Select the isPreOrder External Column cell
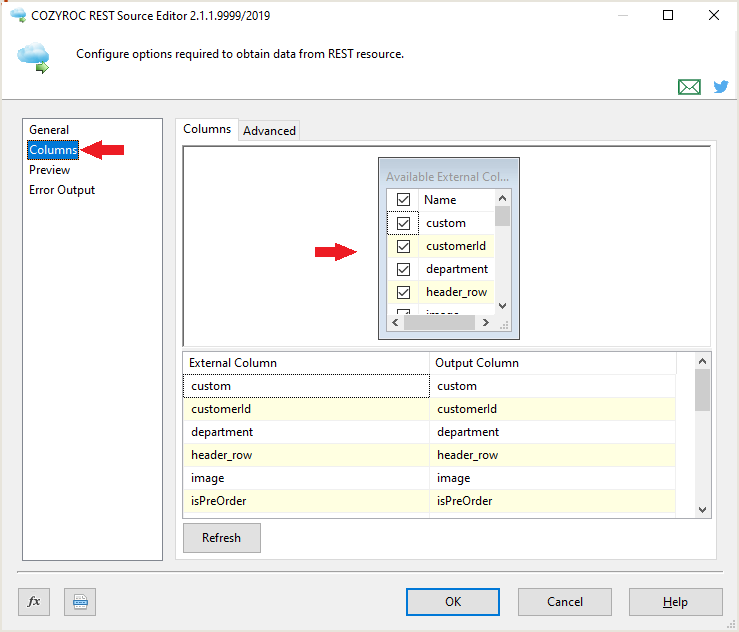The height and width of the screenshot is (632, 739). point(306,501)
